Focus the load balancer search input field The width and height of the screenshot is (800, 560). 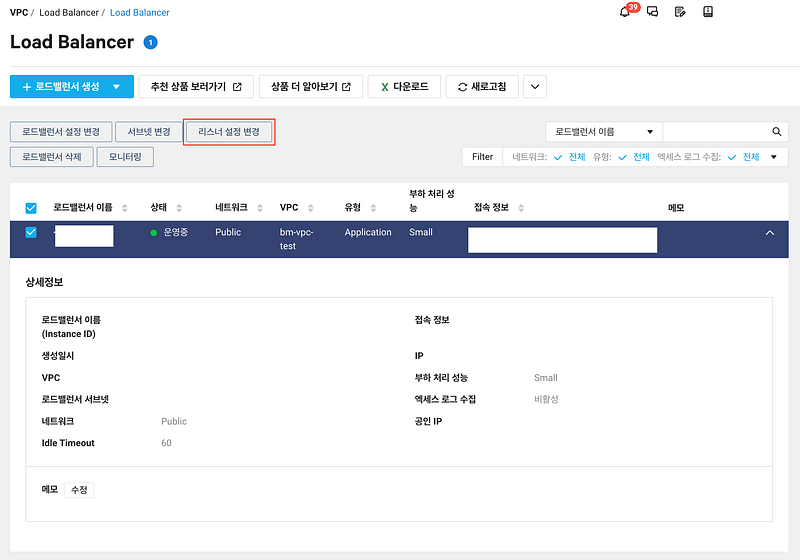pyautogui.click(x=716, y=132)
